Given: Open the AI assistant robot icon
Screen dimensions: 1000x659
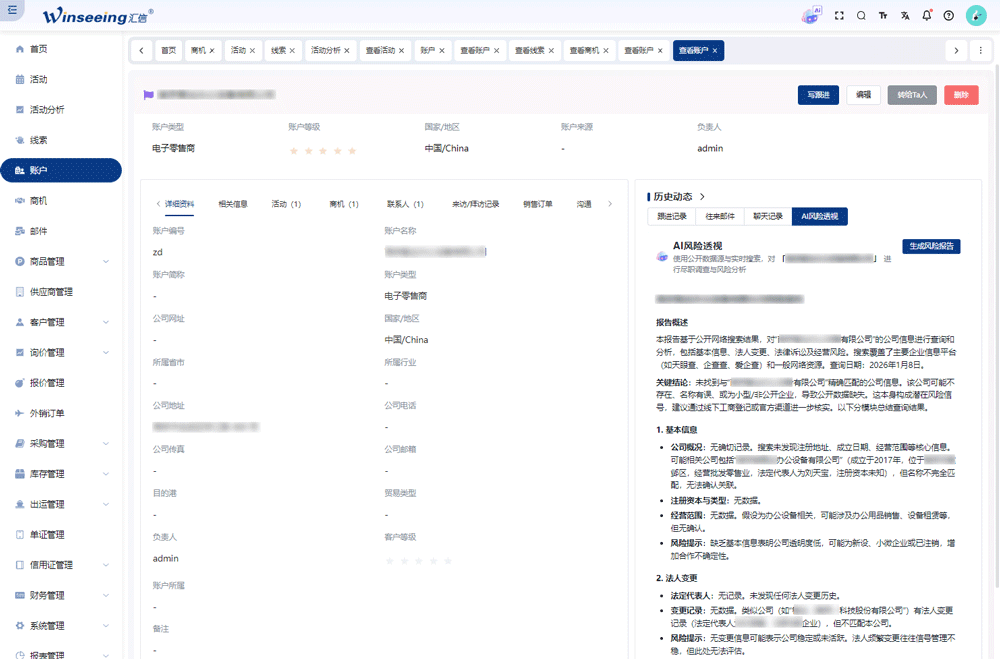Looking at the screenshot, I should 812,16.
